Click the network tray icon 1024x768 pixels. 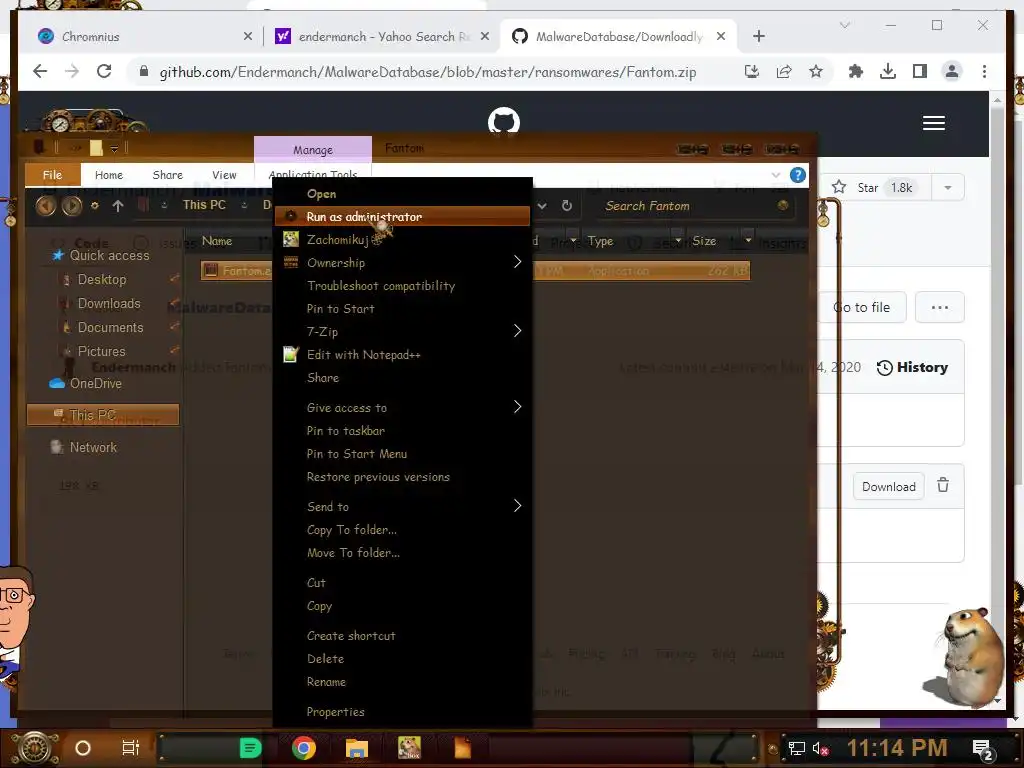(x=797, y=748)
